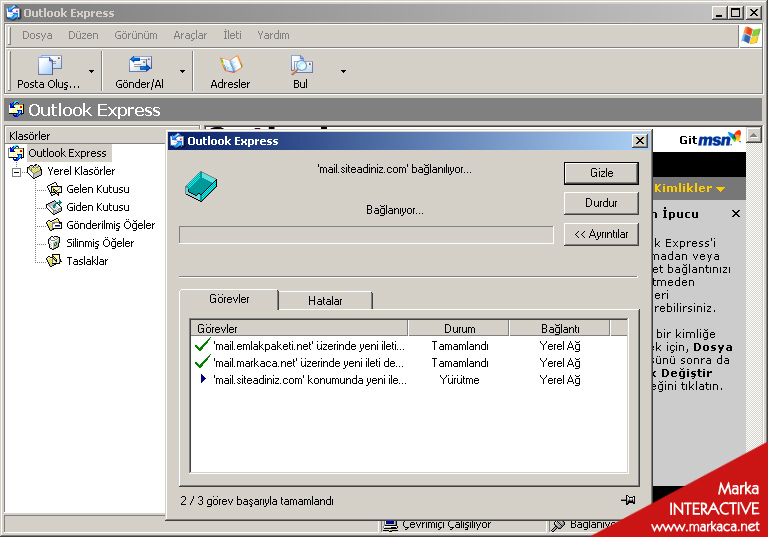Select the Yerel Klasörler folder
This screenshot has height=537, width=768.
coord(81,171)
